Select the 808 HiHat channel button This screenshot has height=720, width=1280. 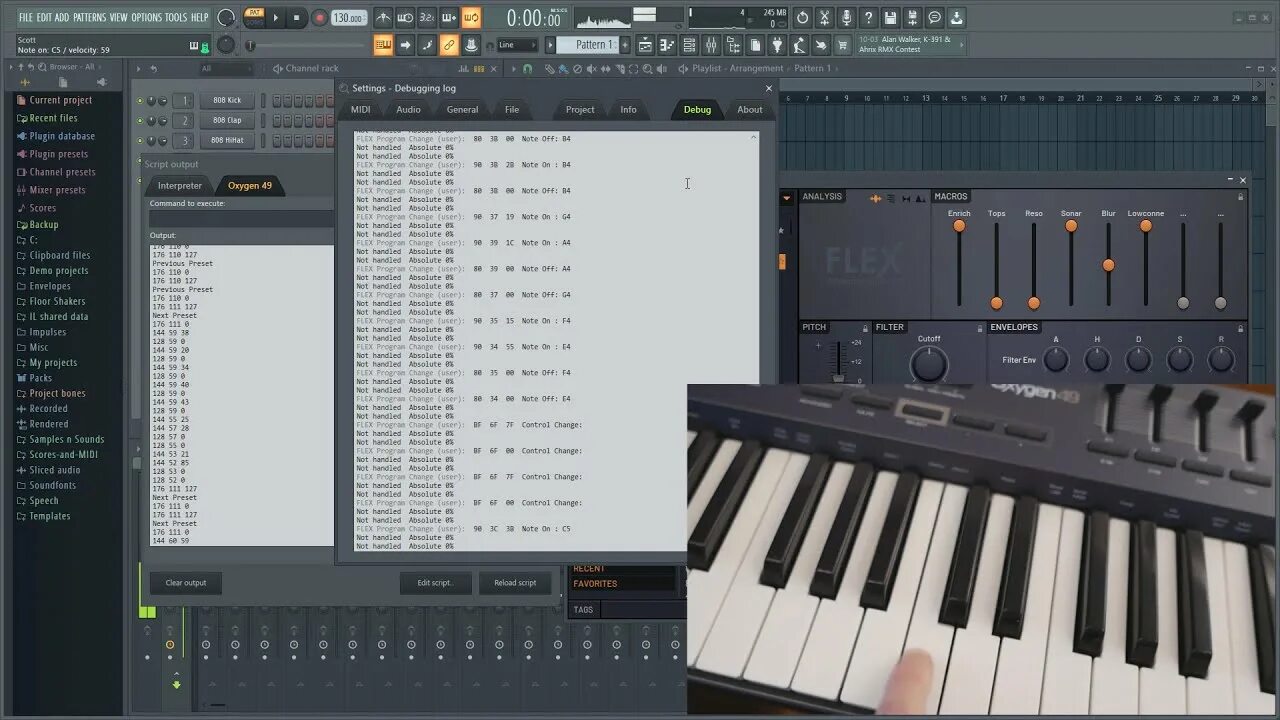227,140
